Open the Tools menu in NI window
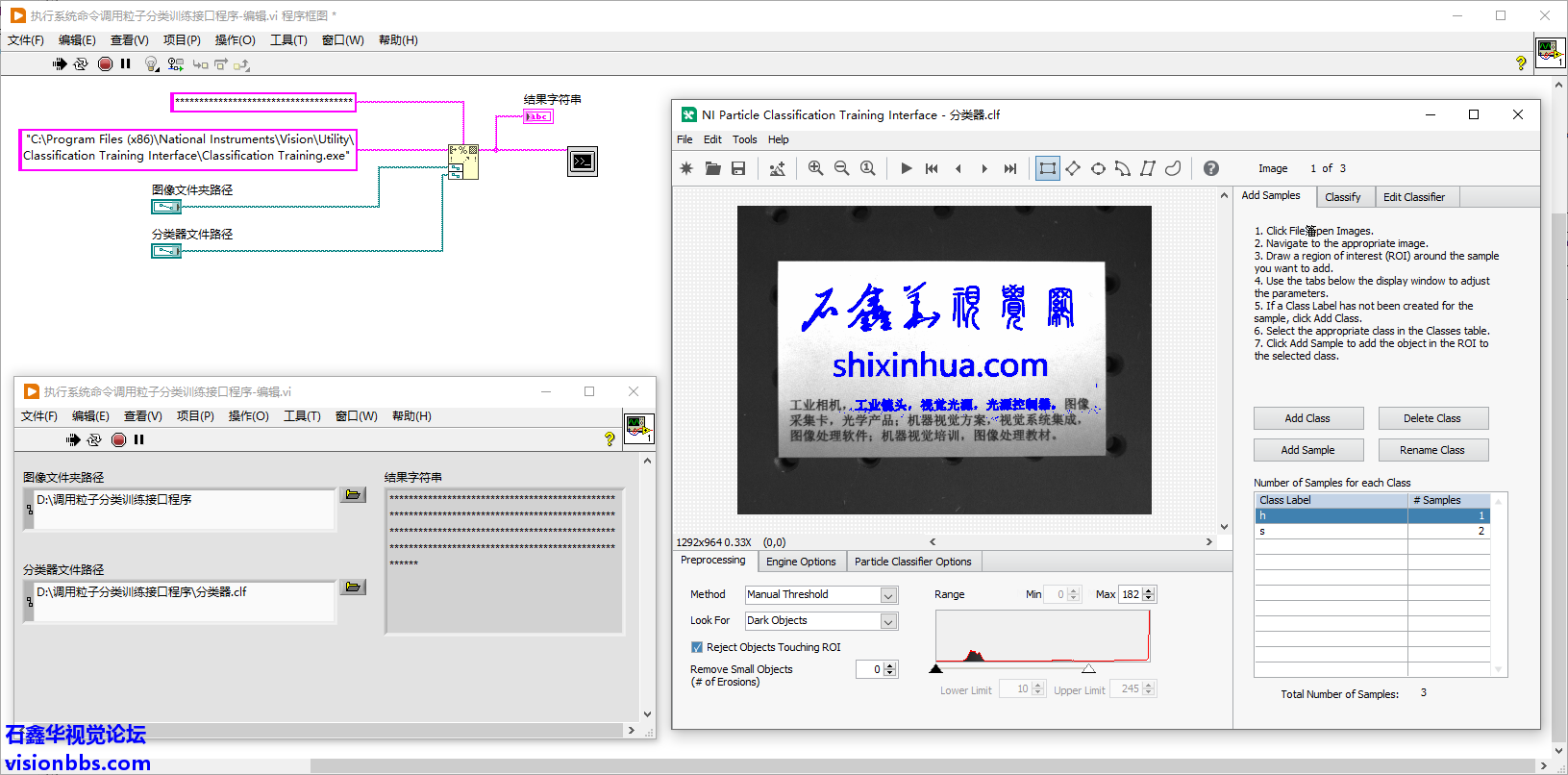 [x=745, y=139]
